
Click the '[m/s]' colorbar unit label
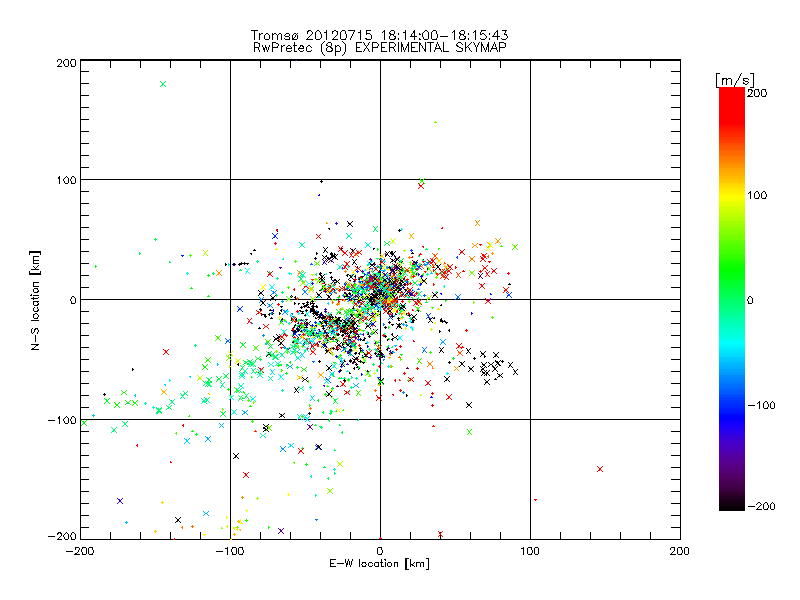(735, 80)
